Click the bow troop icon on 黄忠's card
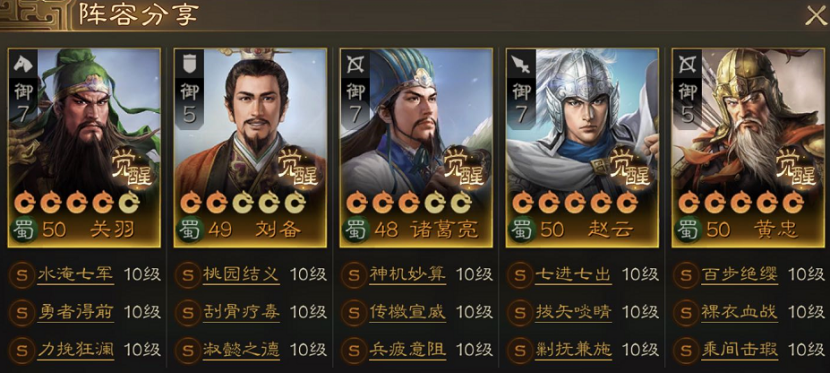 click(x=687, y=64)
